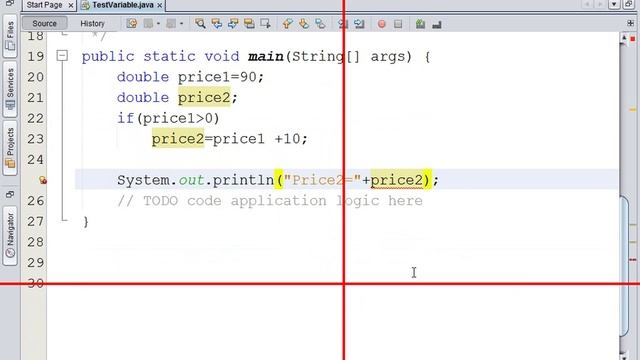Click the editor vertical scrollbar thumb
The image size is (640, 360).
pos(624,266)
